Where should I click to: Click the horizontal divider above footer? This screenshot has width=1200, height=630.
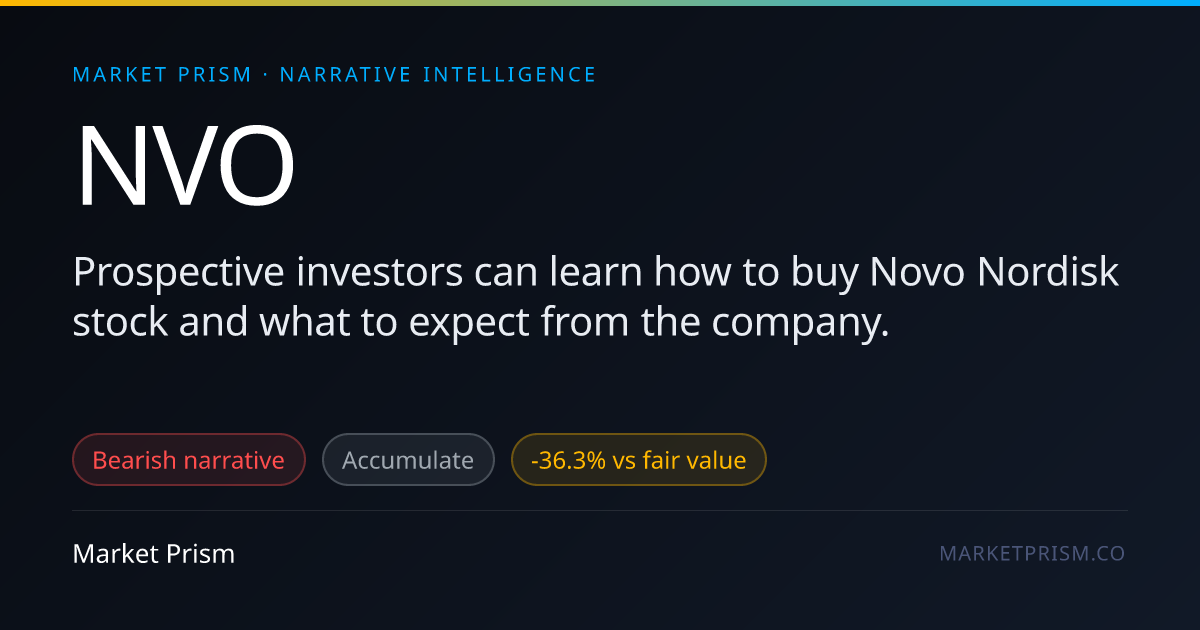(600, 510)
